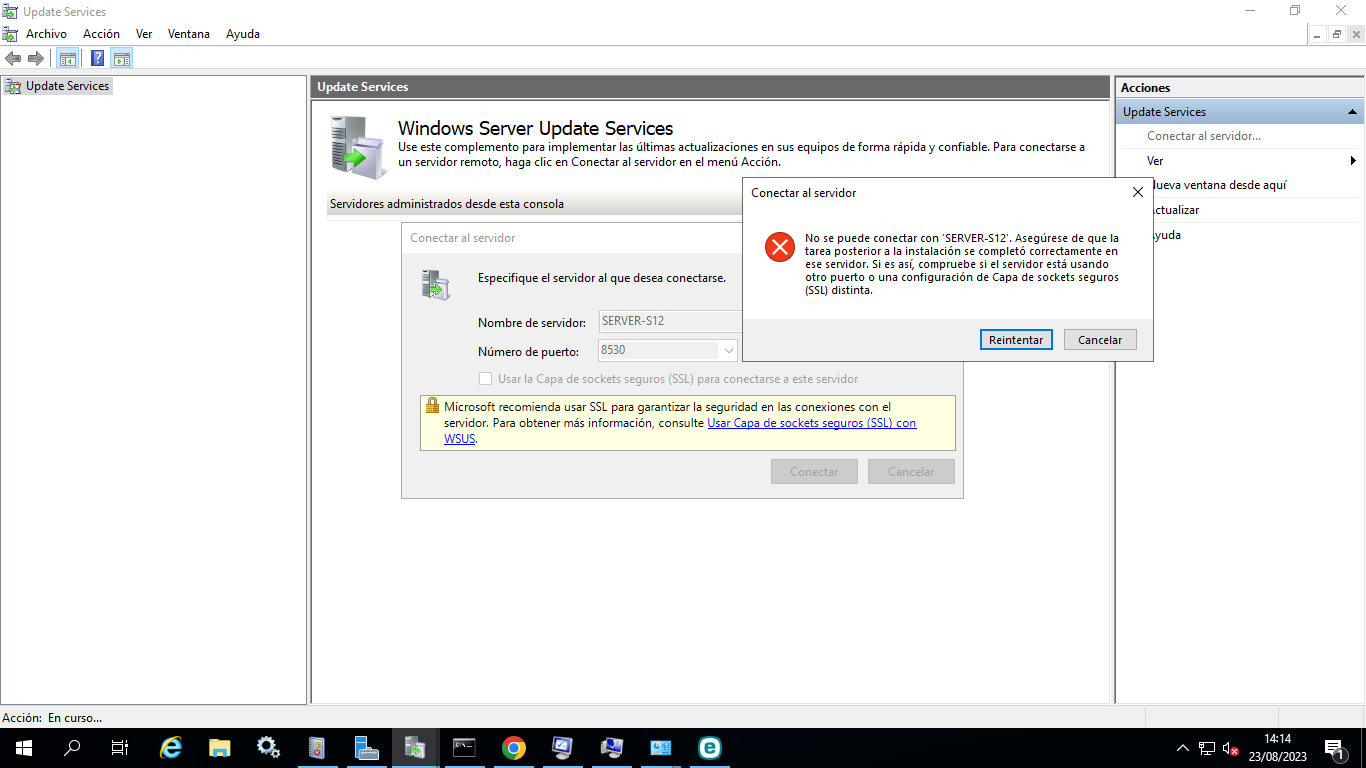
Task: Launch Google Chrome from the taskbar
Action: [513, 747]
